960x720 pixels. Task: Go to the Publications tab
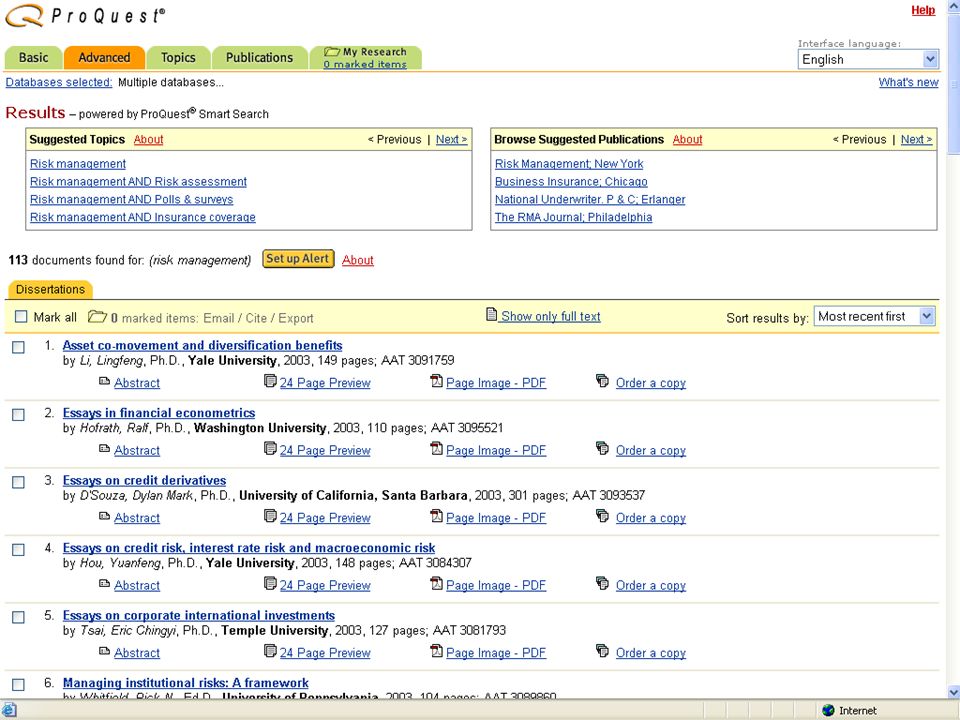point(260,58)
